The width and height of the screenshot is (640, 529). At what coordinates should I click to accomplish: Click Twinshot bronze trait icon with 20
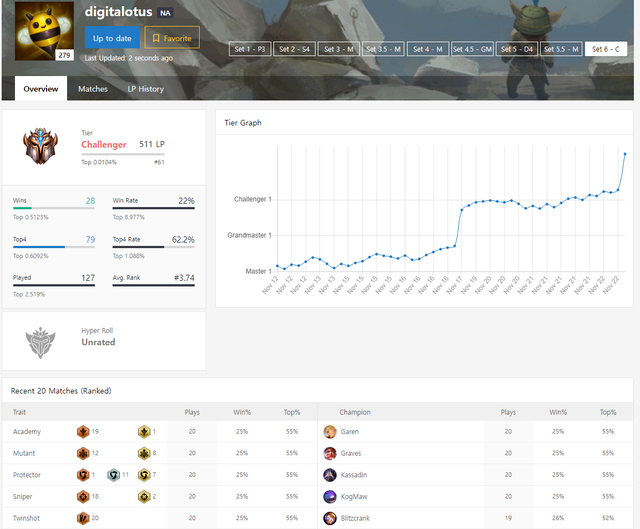[x=83, y=518]
